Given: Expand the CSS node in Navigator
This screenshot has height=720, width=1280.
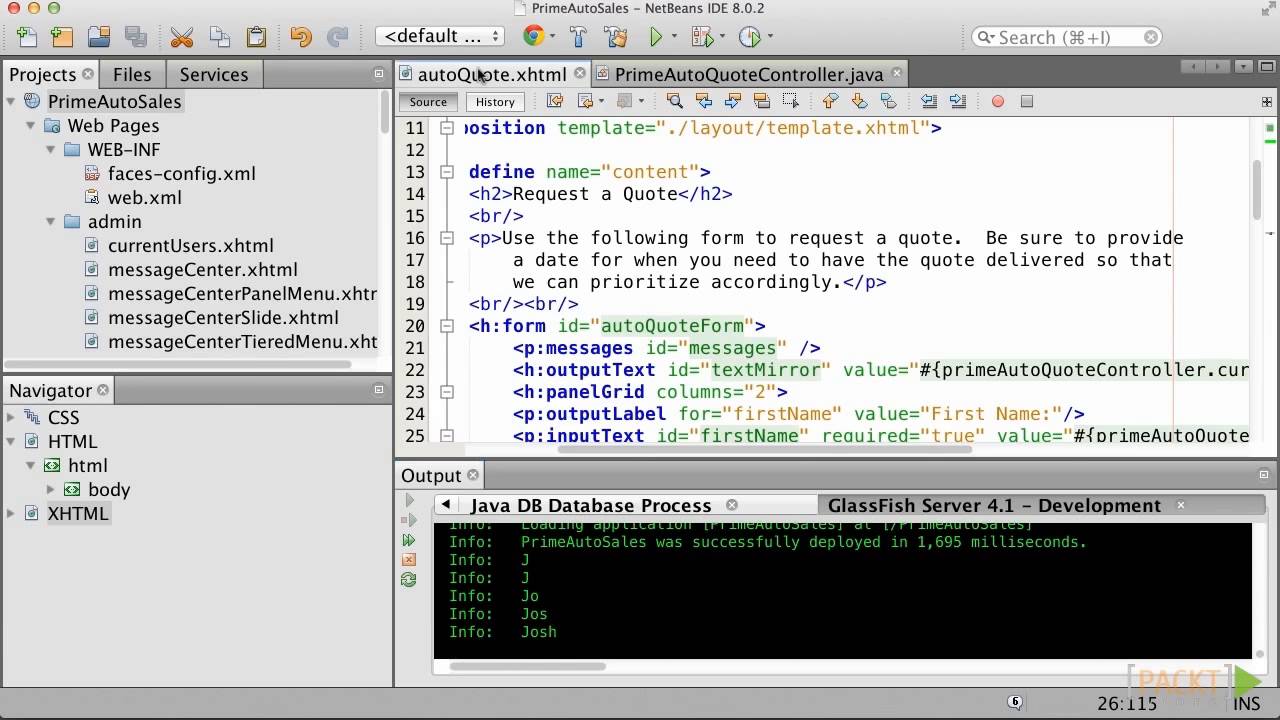Looking at the screenshot, I should (11, 417).
